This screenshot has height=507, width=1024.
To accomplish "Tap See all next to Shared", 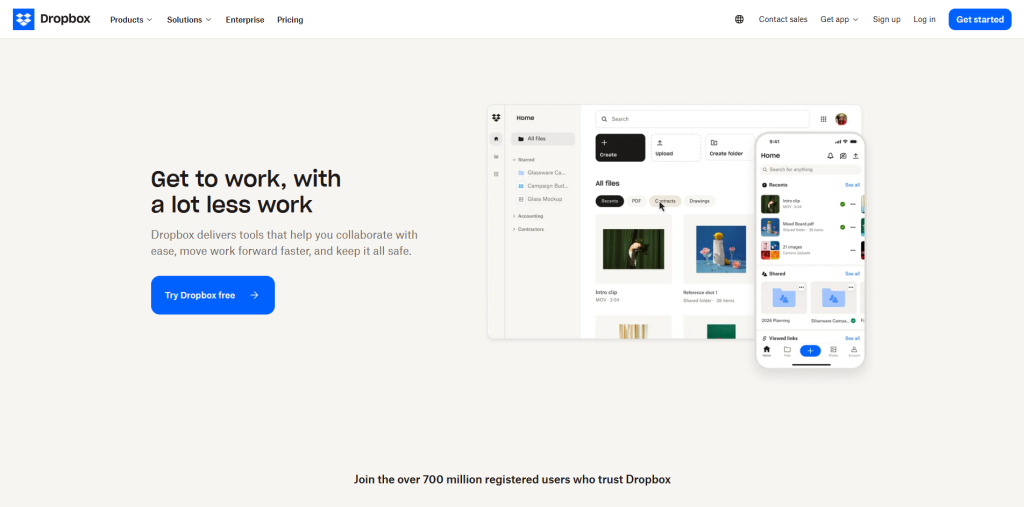I will [852, 274].
